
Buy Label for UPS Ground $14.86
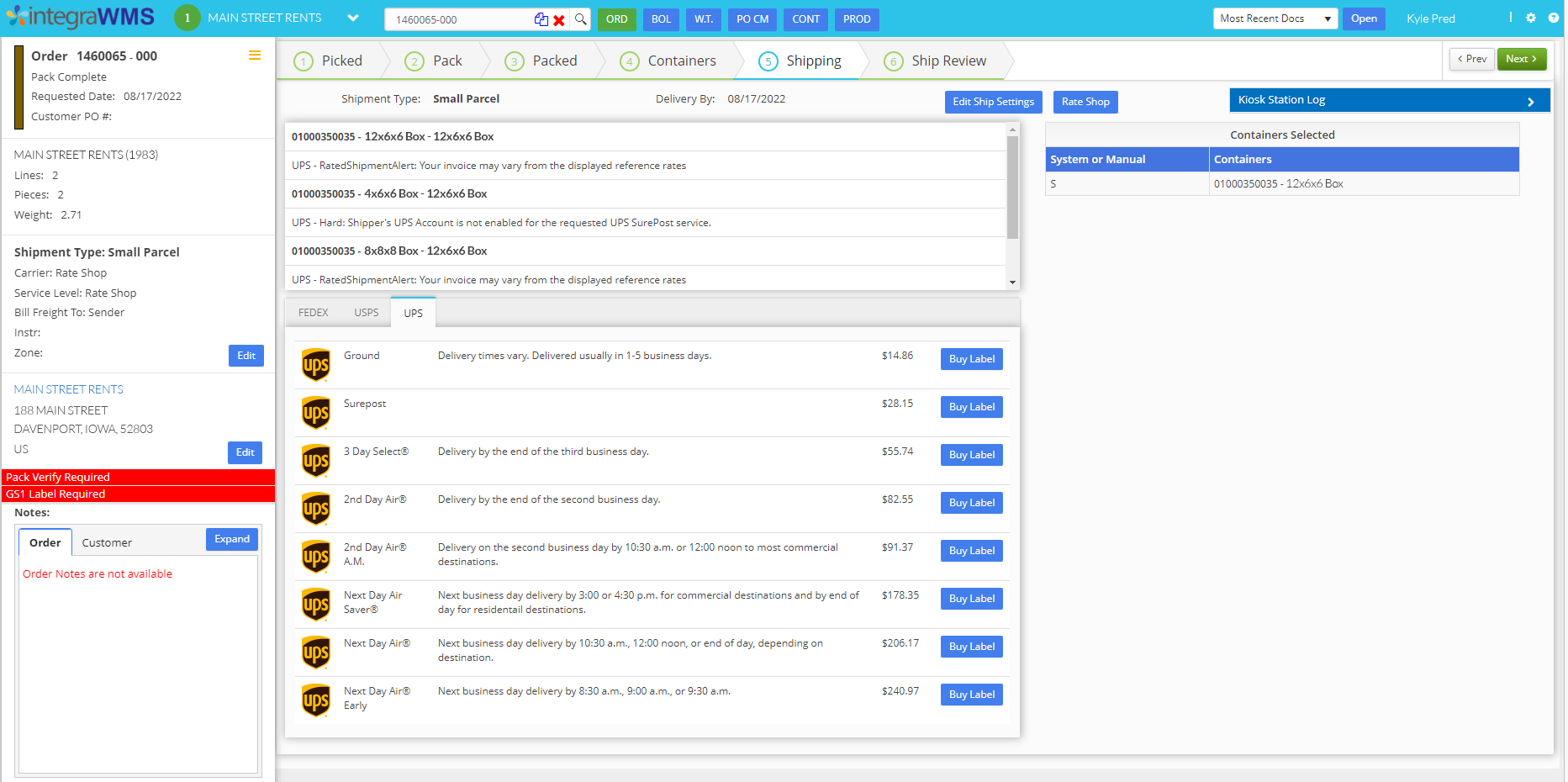pyautogui.click(x=971, y=359)
